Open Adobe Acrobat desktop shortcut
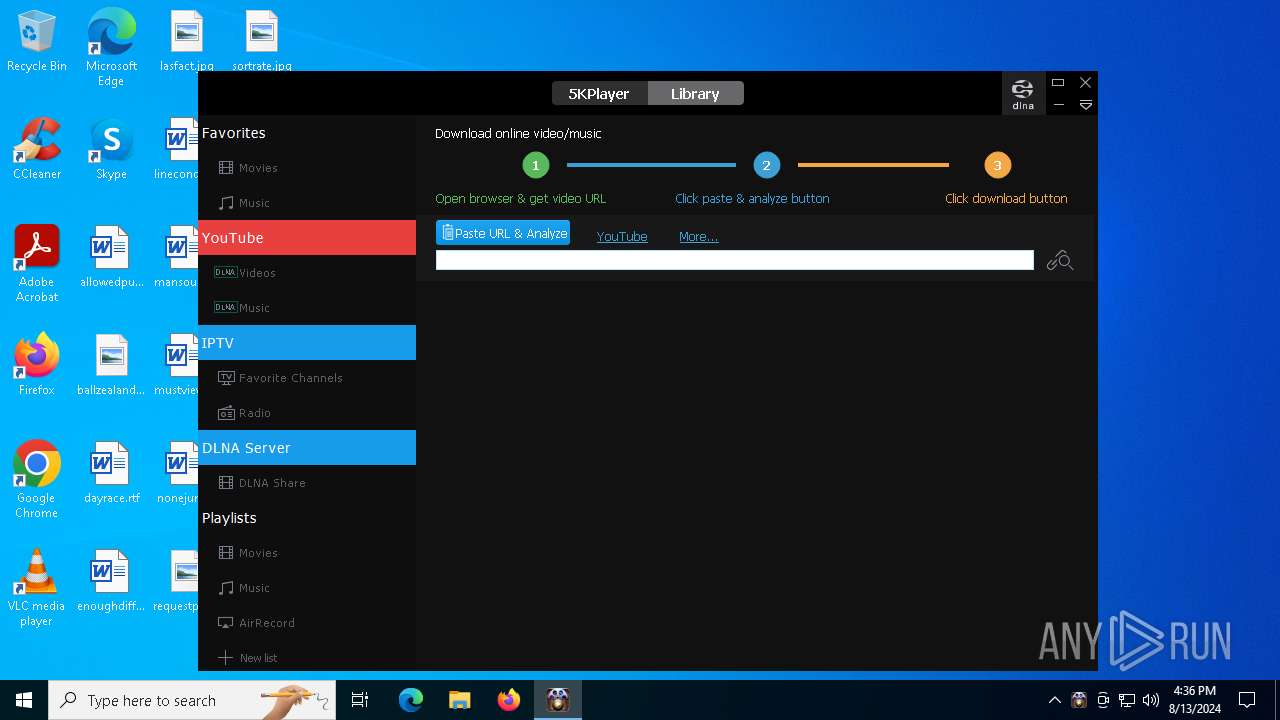 click(x=37, y=264)
